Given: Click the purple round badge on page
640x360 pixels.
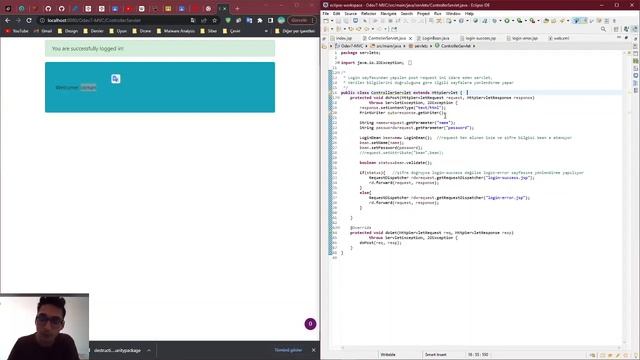Looking at the screenshot, I should click(x=310, y=324).
